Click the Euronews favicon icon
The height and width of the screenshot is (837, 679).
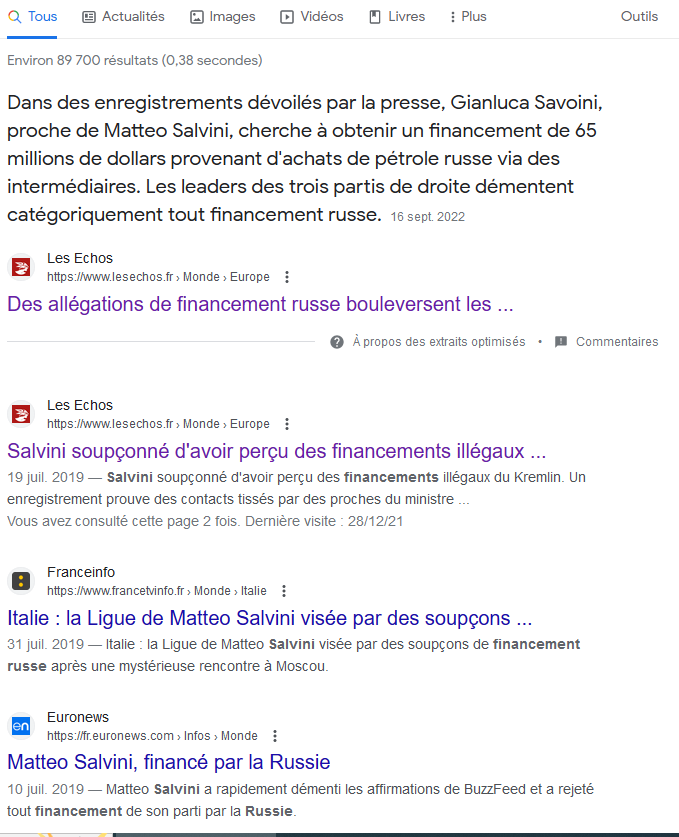(21, 726)
